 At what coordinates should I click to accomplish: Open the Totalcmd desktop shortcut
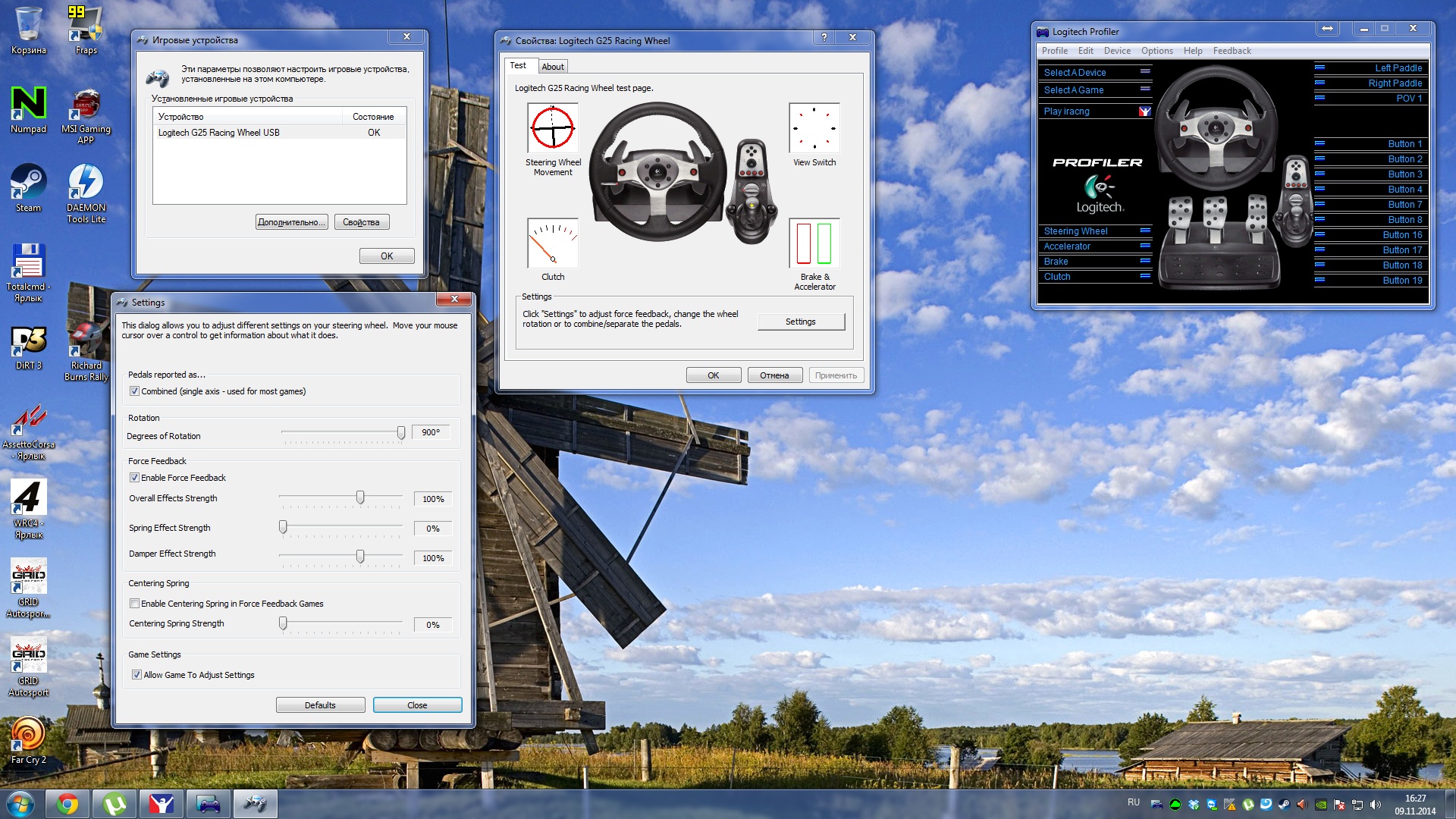click(29, 272)
